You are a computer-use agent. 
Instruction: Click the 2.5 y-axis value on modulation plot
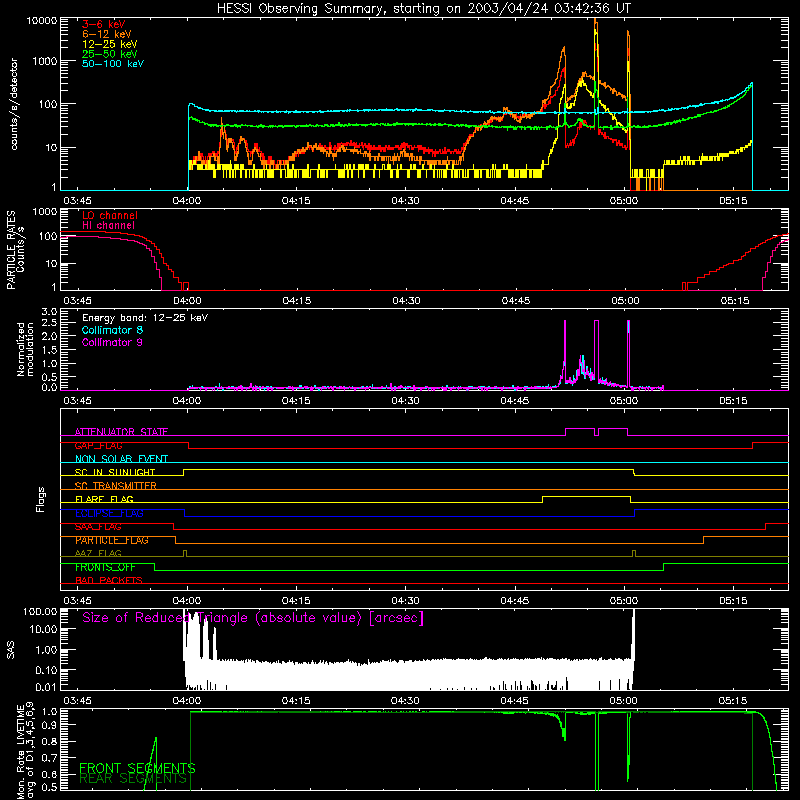tap(49, 323)
